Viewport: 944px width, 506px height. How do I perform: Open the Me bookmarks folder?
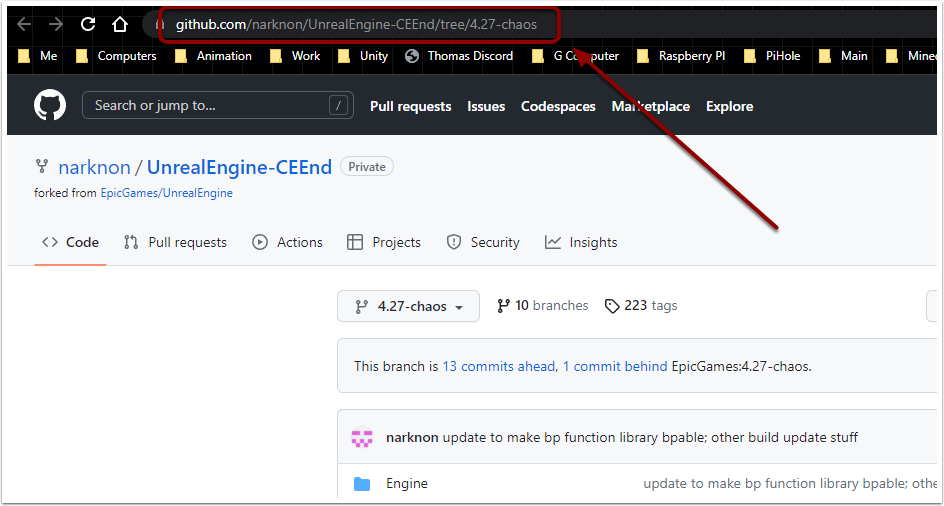pyautogui.click(x=38, y=56)
